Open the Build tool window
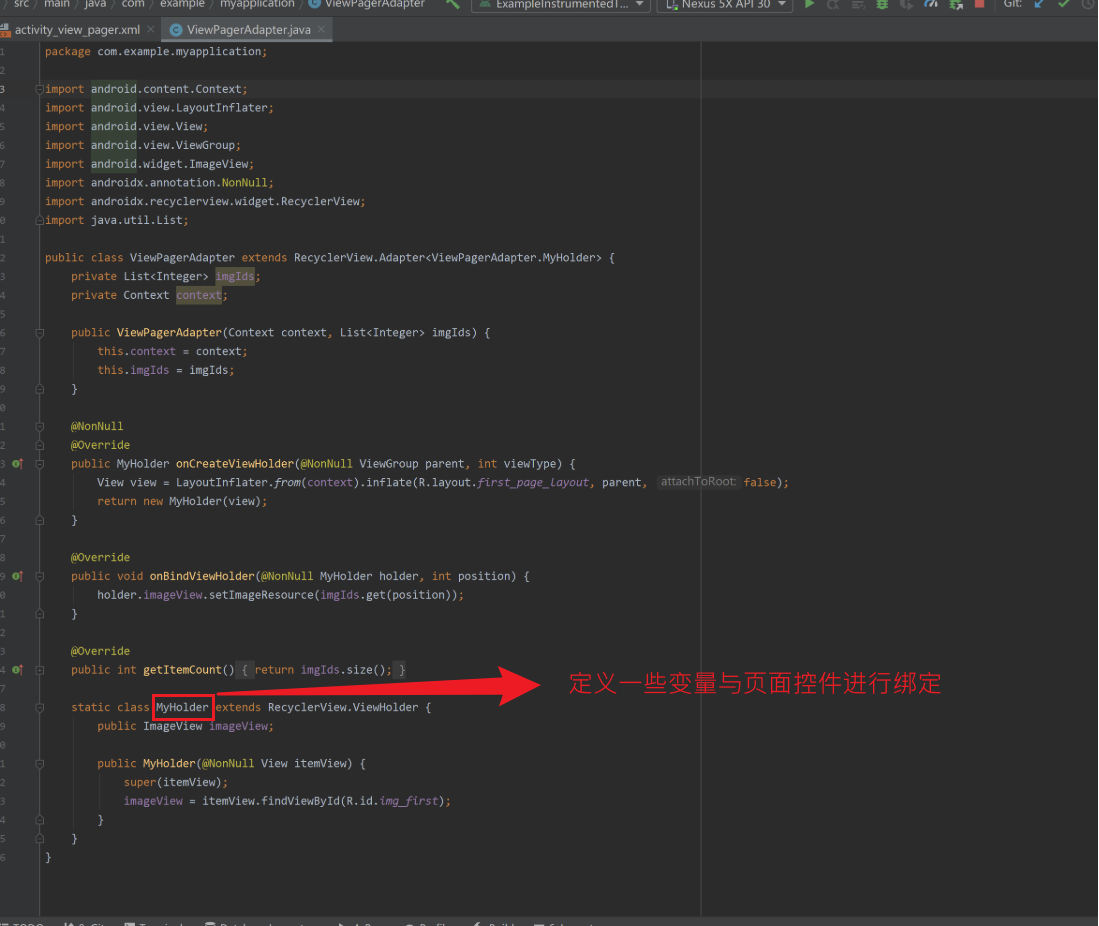Image resolution: width=1099 pixels, height=926 pixels. point(496,922)
